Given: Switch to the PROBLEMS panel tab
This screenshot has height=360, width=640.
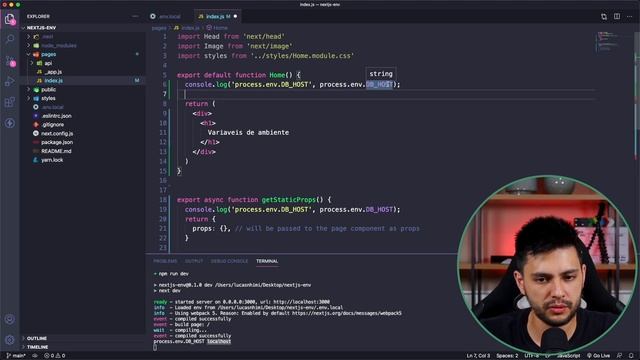Looking at the screenshot, I should point(165,261).
